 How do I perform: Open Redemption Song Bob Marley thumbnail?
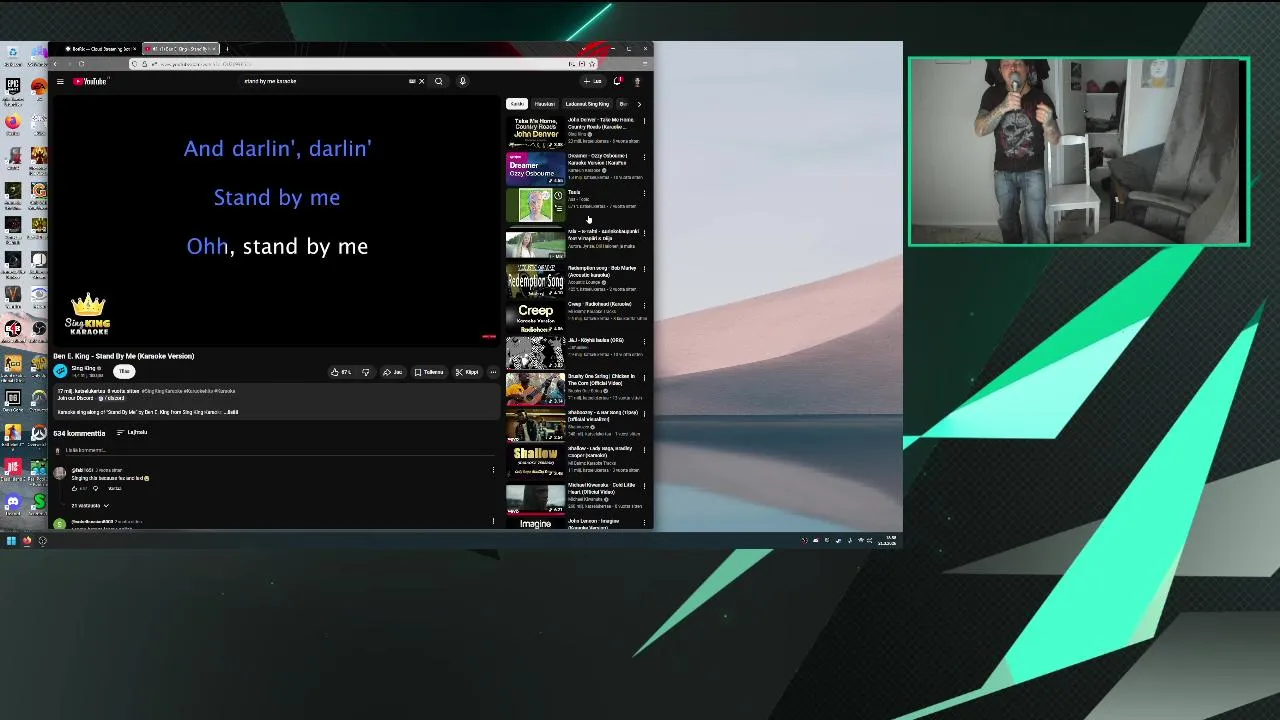[x=535, y=281]
